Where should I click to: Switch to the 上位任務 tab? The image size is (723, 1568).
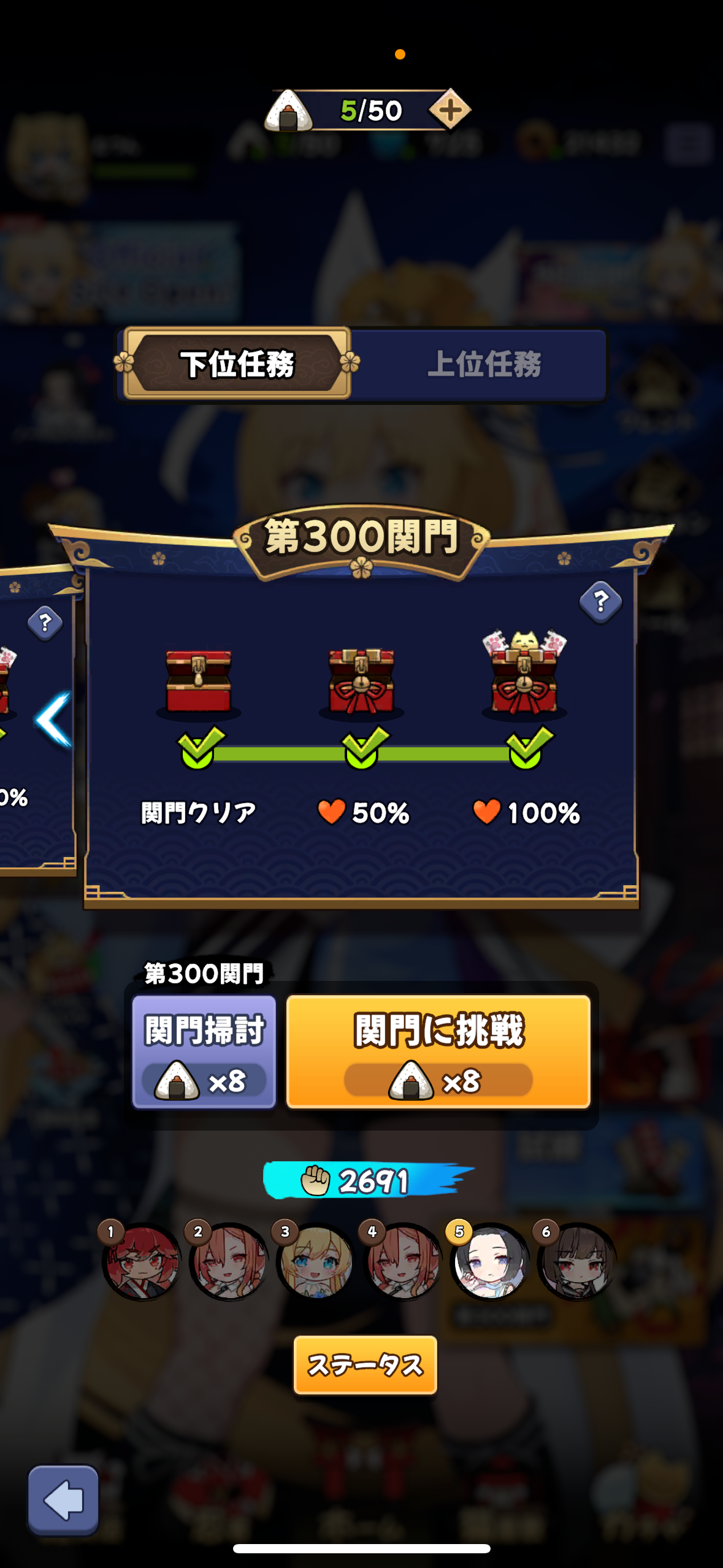(x=484, y=364)
